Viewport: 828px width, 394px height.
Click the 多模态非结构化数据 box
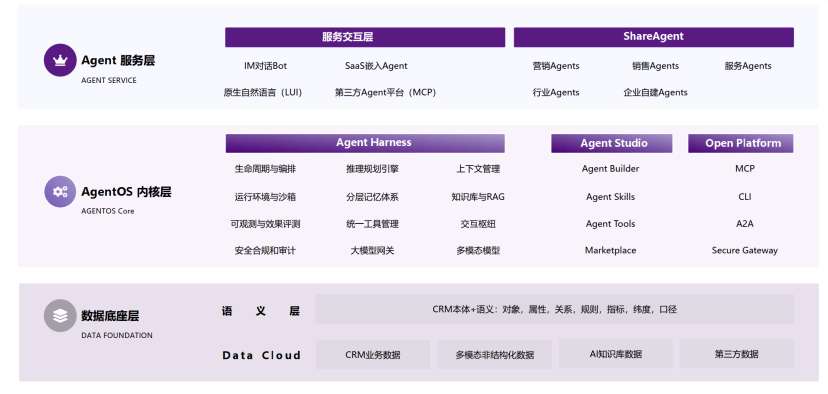click(495, 354)
